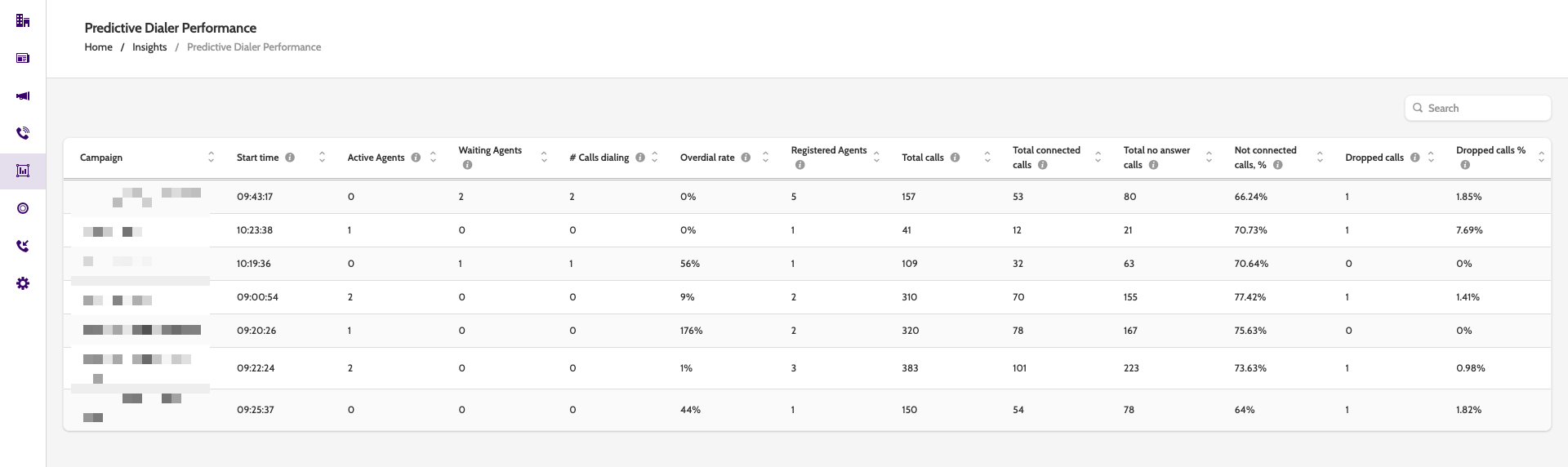
Task: Click info icon for Total connected calls
Action: coord(1043,165)
